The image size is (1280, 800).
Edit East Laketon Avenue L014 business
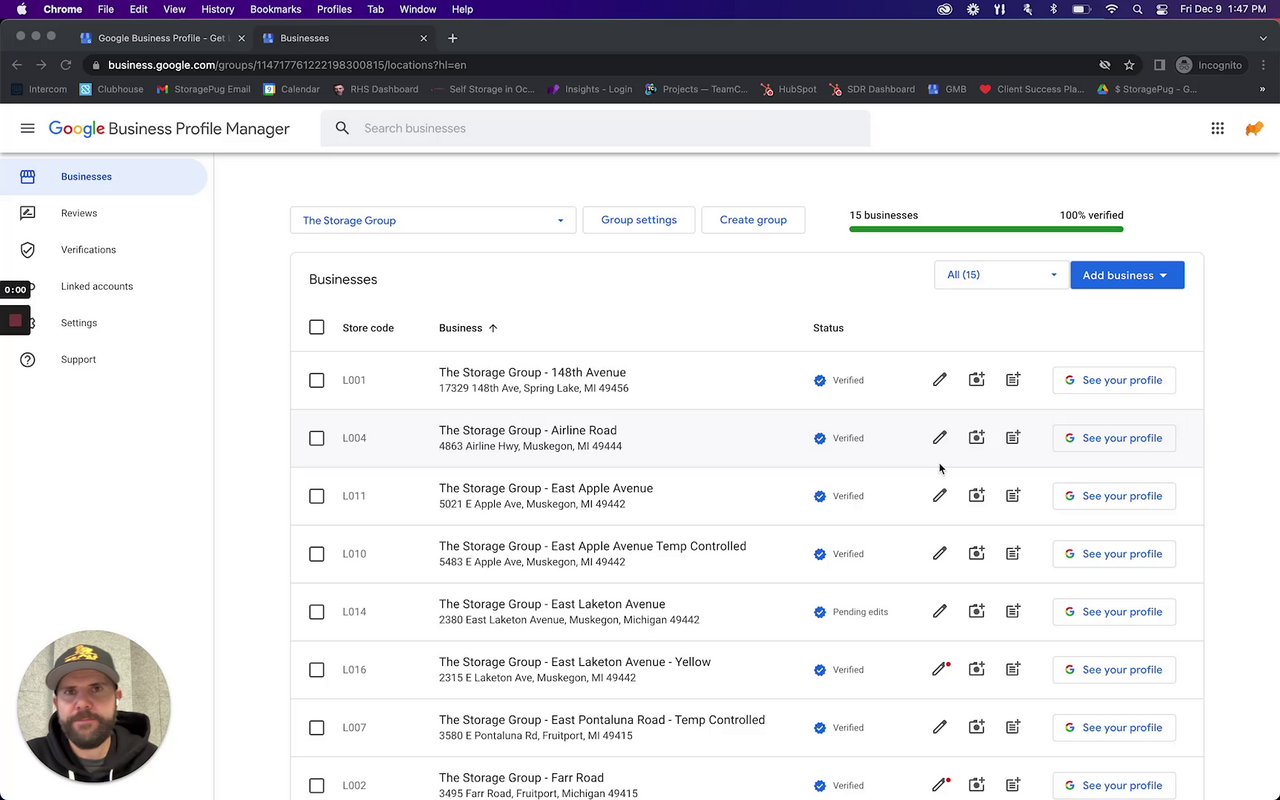[x=940, y=612]
